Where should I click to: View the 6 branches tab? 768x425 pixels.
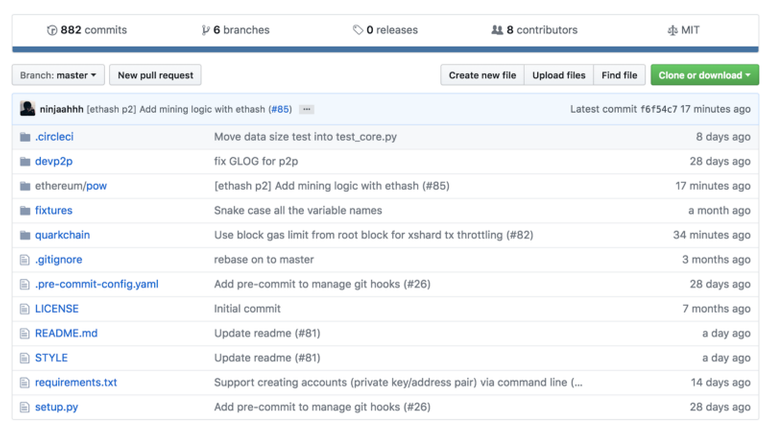pos(236,30)
